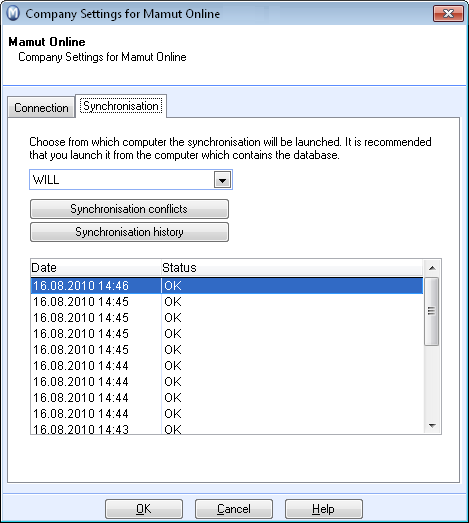Sort list by Status column header
Image resolution: width=469 pixels, height=523 pixels.
coord(292,268)
